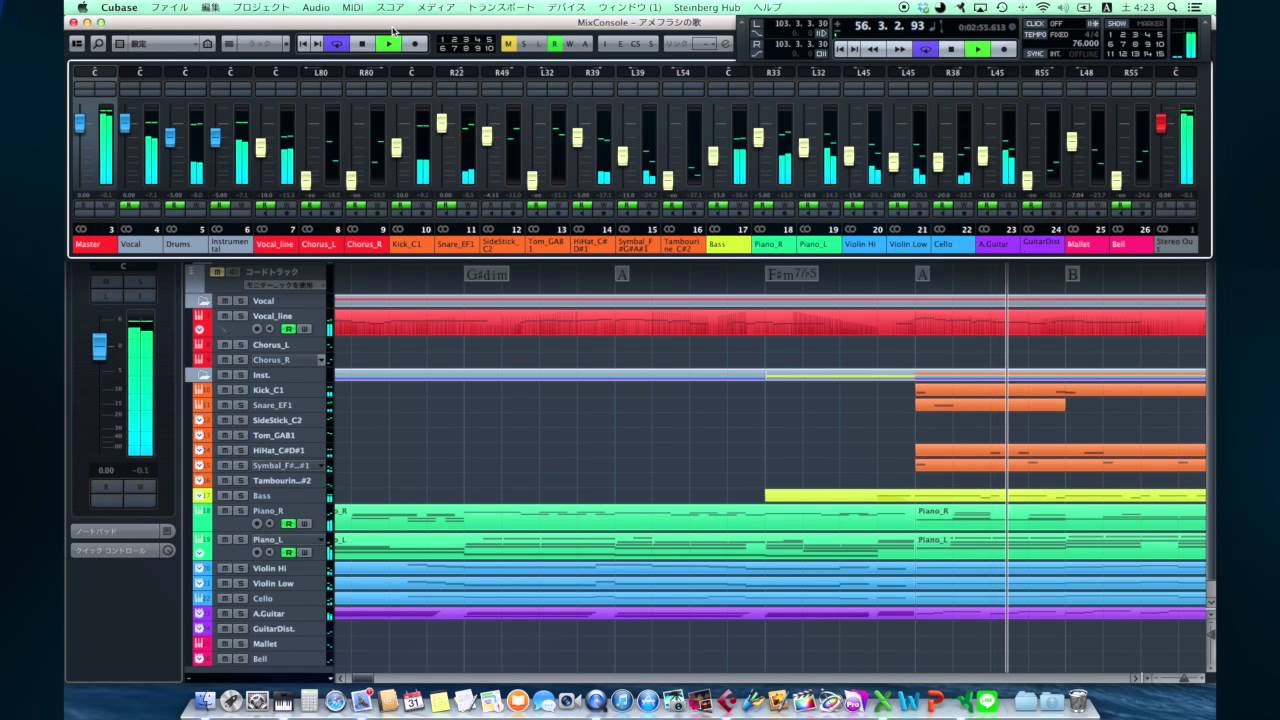Click the red Stereo Out fader handle
The height and width of the screenshot is (720, 1280).
click(1161, 123)
